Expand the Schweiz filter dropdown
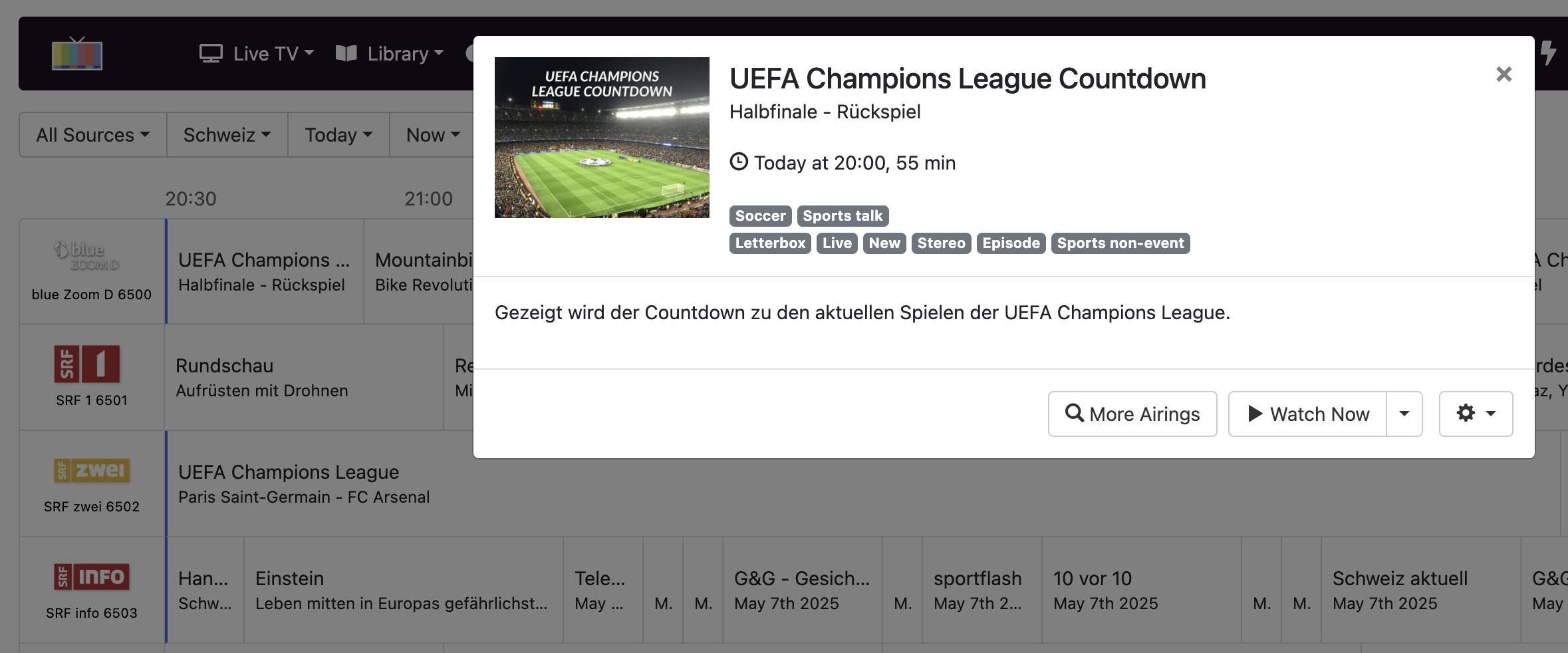Image resolution: width=1568 pixels, height=653 pixels. 227,135
